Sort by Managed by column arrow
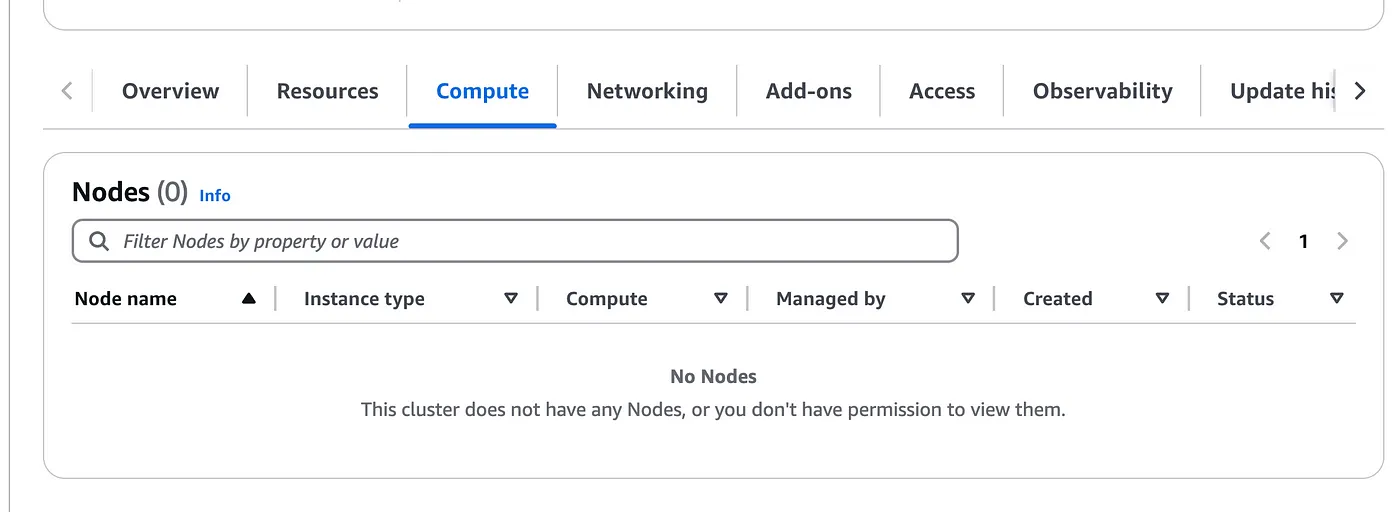The width and height of the screenshot is (1400, 512). pyautogui.click(x=968, y=299)
